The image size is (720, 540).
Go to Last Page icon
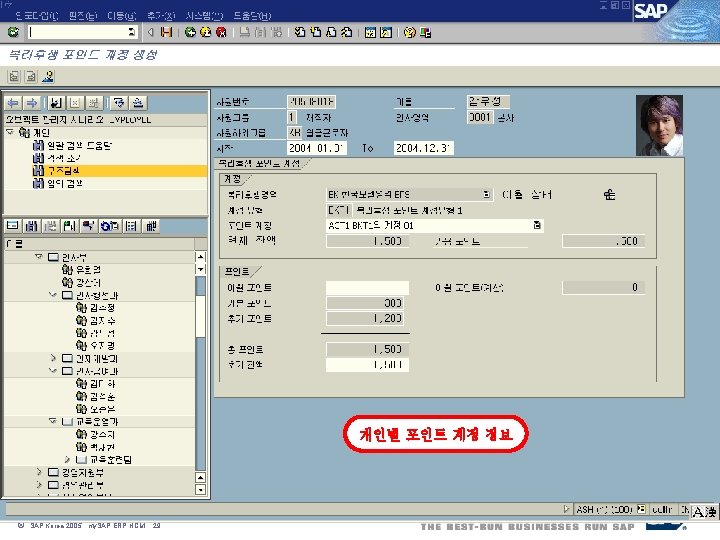click(347, 32)
